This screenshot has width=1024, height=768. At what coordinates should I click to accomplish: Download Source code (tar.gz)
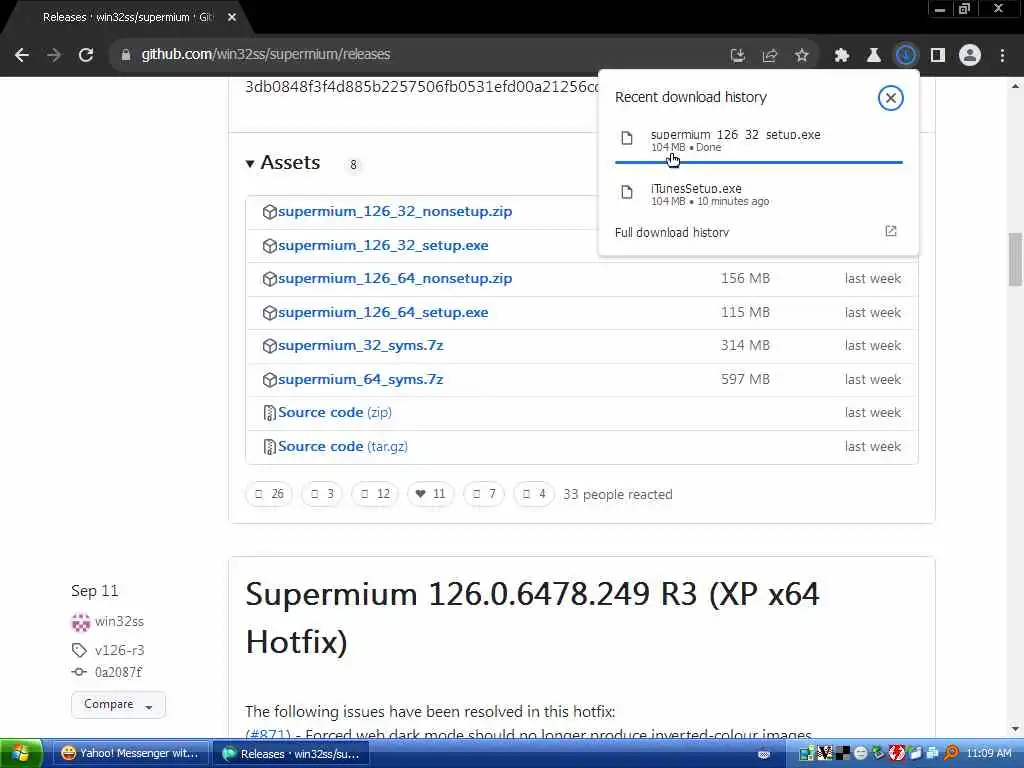[343, 447]
